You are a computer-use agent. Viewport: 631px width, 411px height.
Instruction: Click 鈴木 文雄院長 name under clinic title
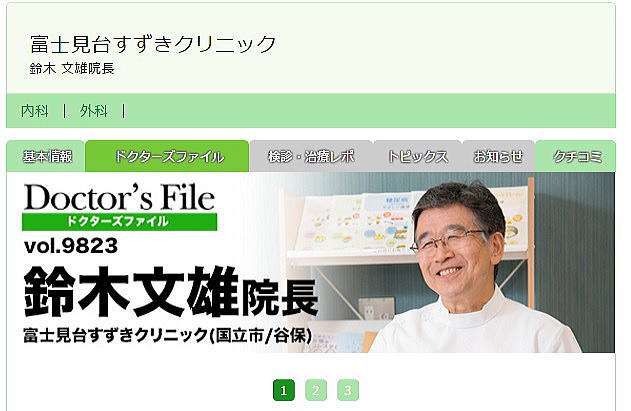point(72,68)
